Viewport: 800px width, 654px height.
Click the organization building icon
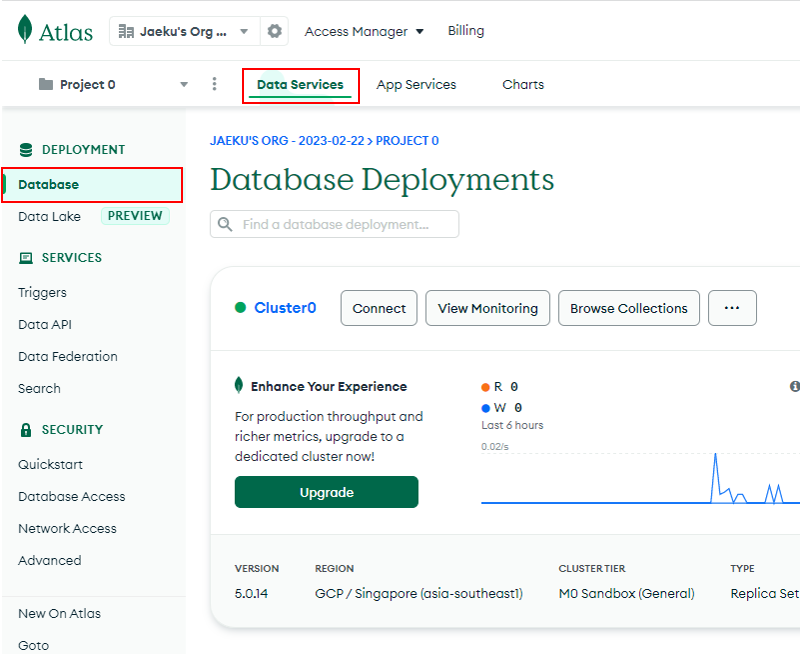126,32
